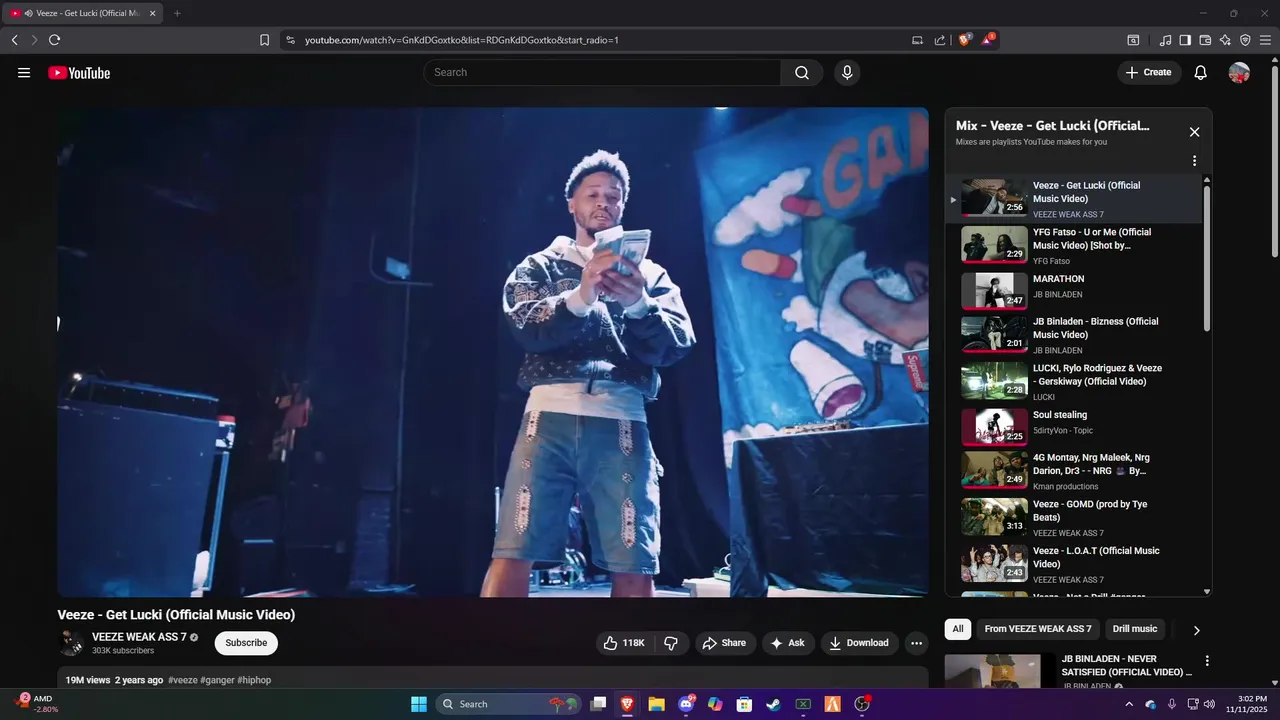Screen dimensions: 1280x720
Task: Open Leo AI sparkle icon in the toolbar
Action: click(1225, 40)
